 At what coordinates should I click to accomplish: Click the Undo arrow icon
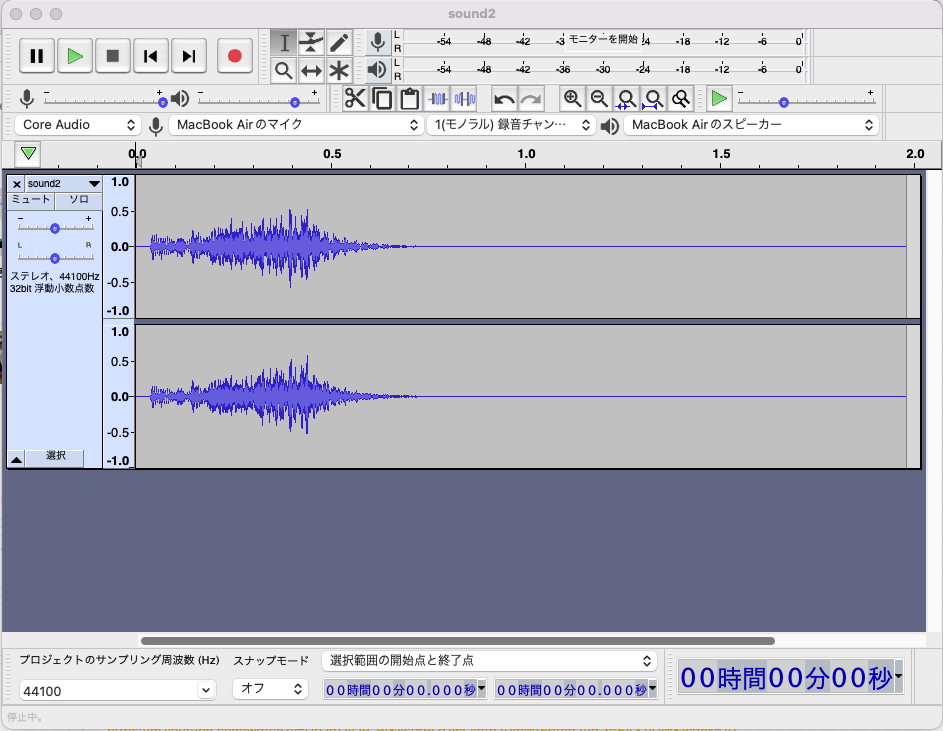click(x=504, y=98)
